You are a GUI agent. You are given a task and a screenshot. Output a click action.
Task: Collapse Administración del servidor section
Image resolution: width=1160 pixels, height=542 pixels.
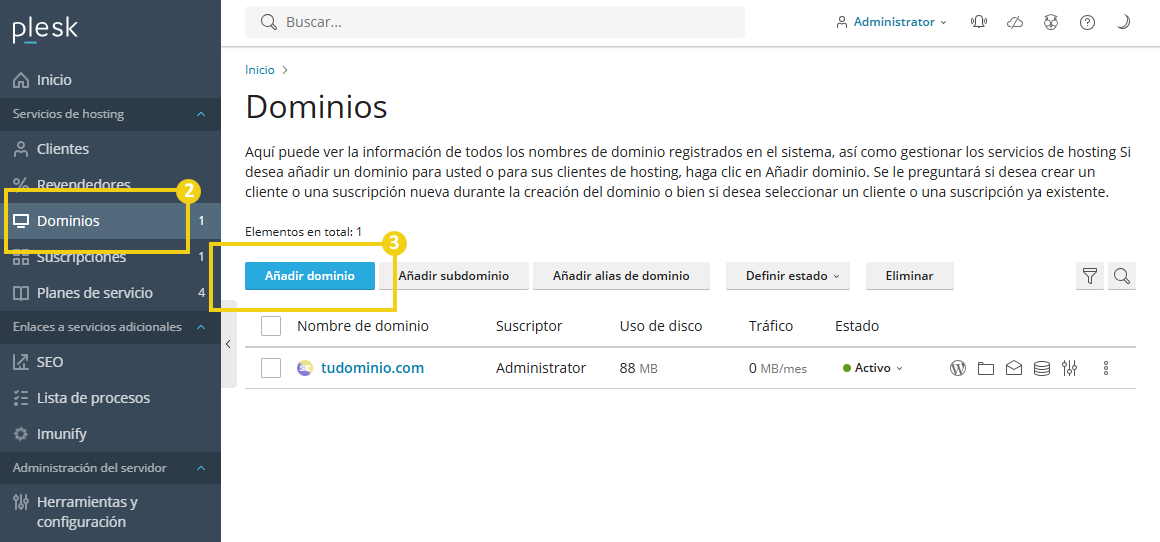click(200, 468)
